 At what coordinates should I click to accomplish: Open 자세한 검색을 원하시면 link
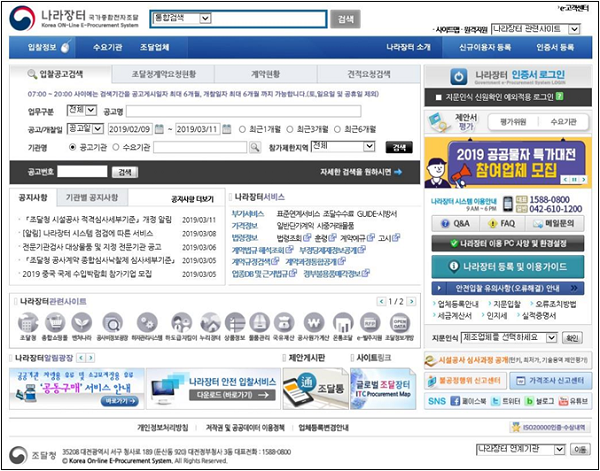[361, 172]
